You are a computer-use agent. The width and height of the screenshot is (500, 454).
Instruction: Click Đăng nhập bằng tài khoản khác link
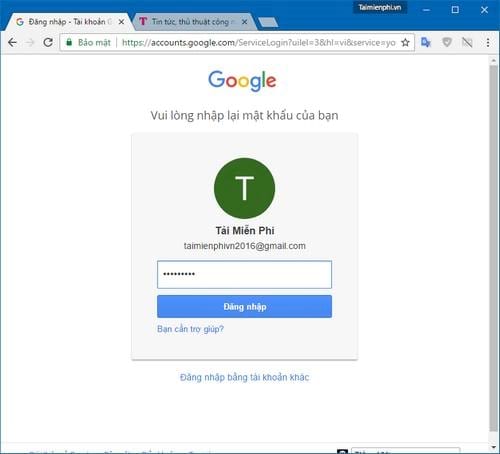(244, 377)
